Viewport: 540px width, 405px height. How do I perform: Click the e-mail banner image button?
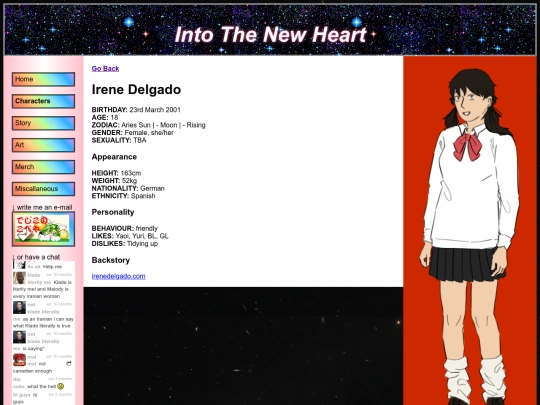tap(43, 229)
